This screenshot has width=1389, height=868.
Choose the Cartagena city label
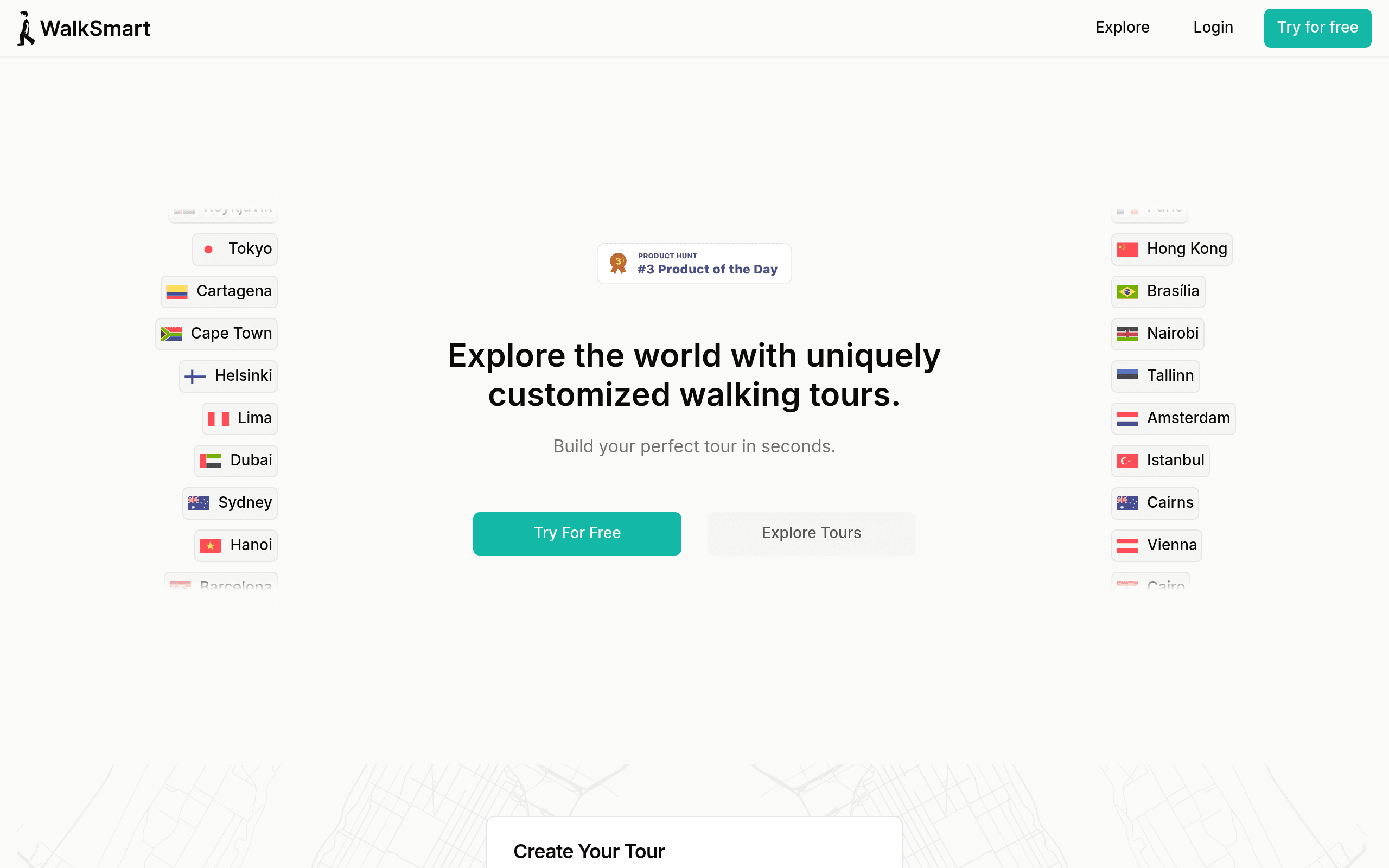tap(234, 291)
